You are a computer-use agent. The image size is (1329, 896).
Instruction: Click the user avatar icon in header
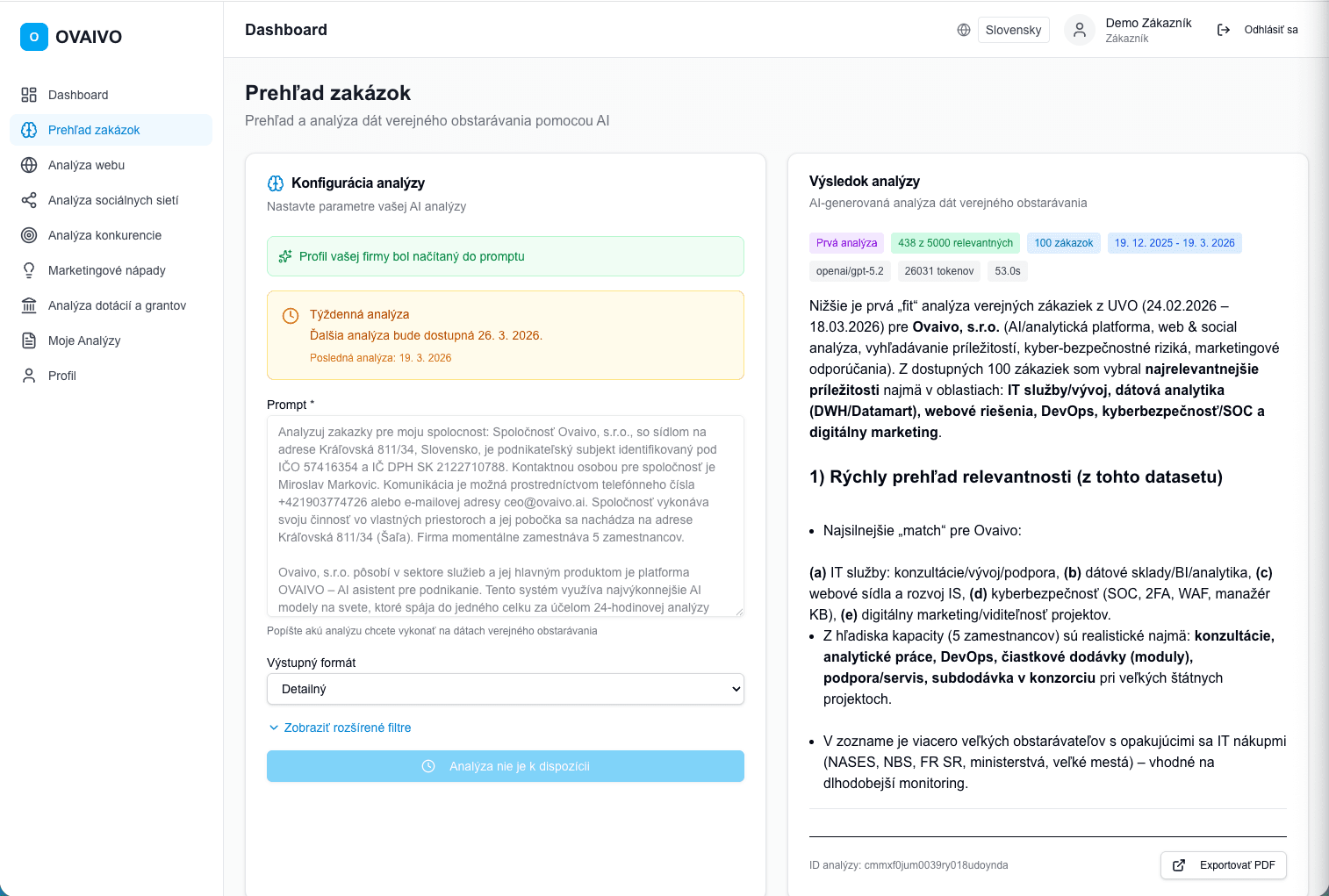1080,30
